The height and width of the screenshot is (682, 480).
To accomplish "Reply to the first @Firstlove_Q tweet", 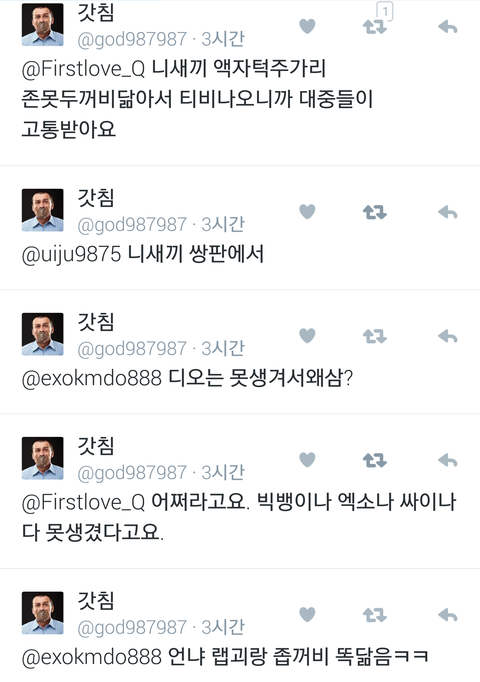I will (447, 27).
